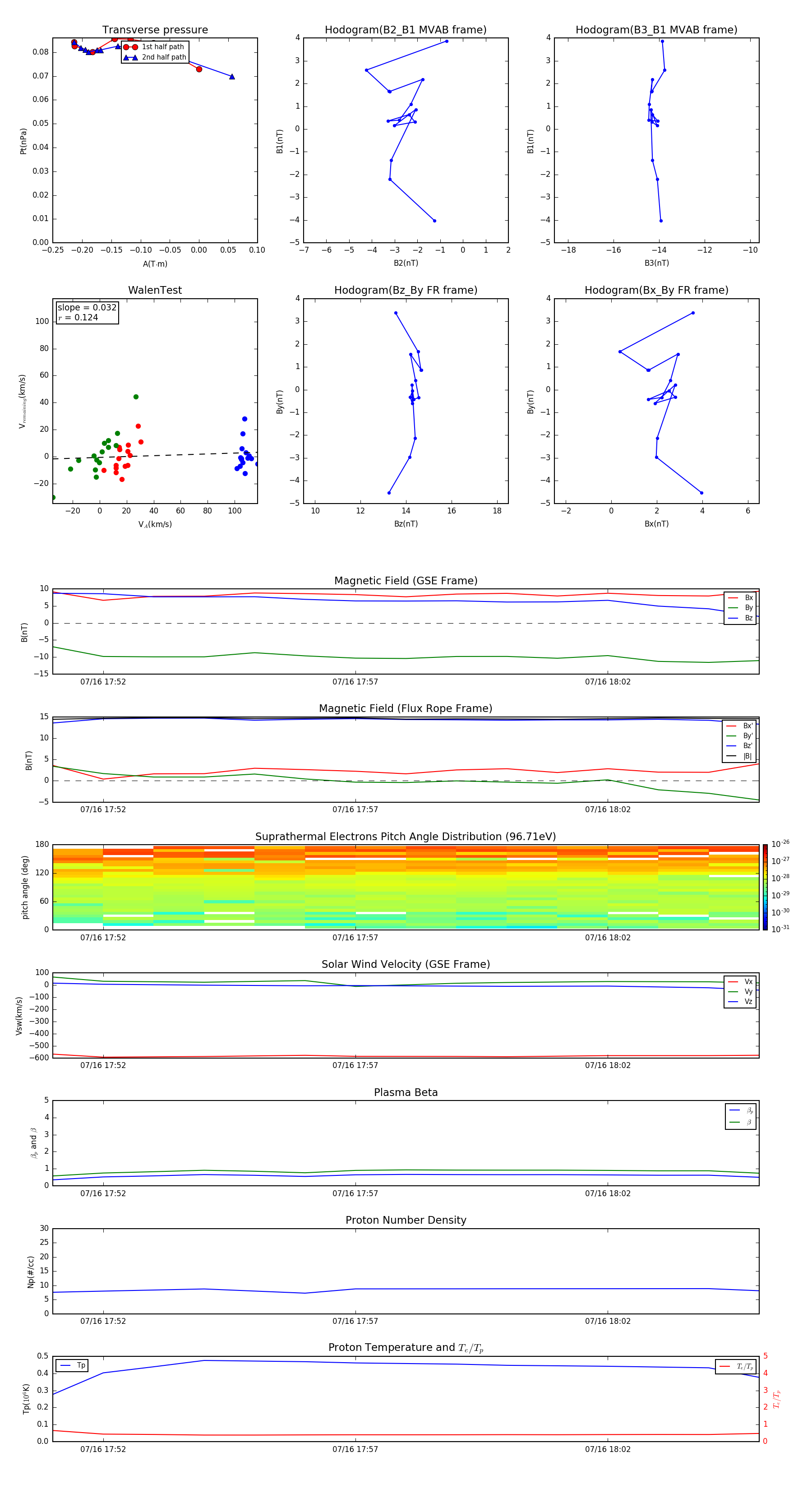
Task: Click the 'VA(km/s)' x-axis label
Action: click(x=155, y=524)
